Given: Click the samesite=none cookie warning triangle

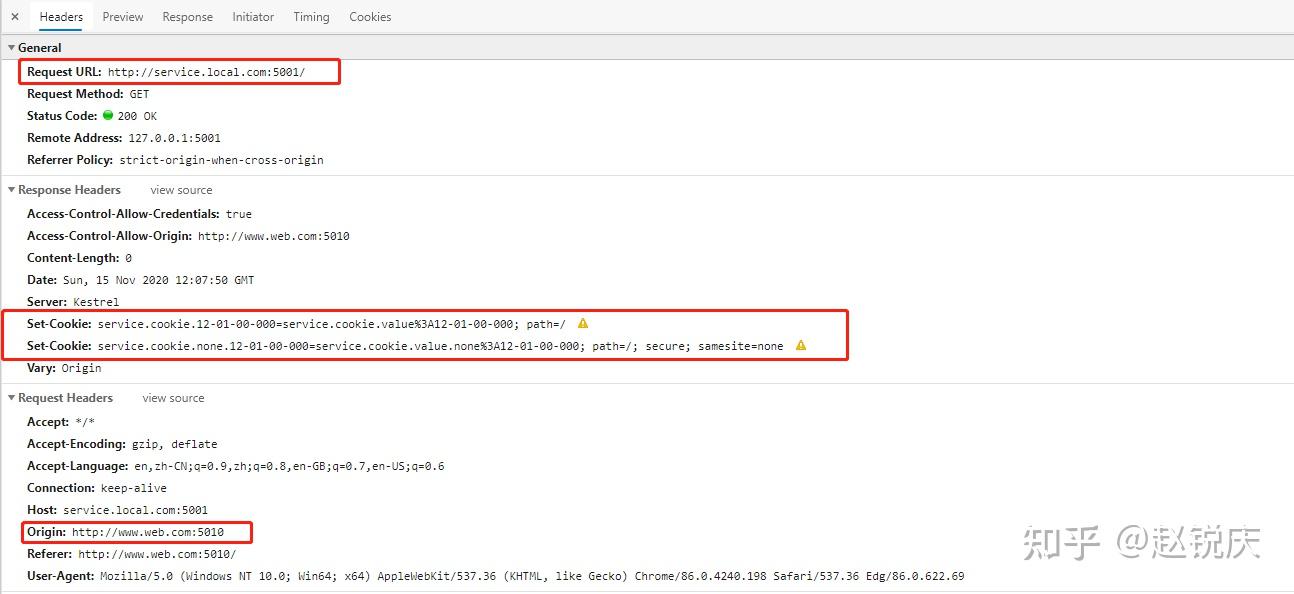Looking at the screenshot, I should pos(800,345).
